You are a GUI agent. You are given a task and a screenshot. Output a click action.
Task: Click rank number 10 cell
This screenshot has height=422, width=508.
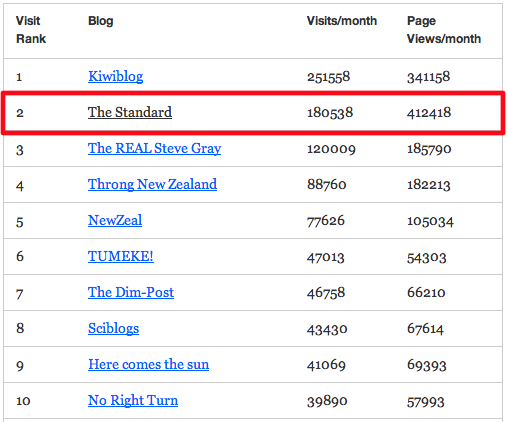[23, 401]
